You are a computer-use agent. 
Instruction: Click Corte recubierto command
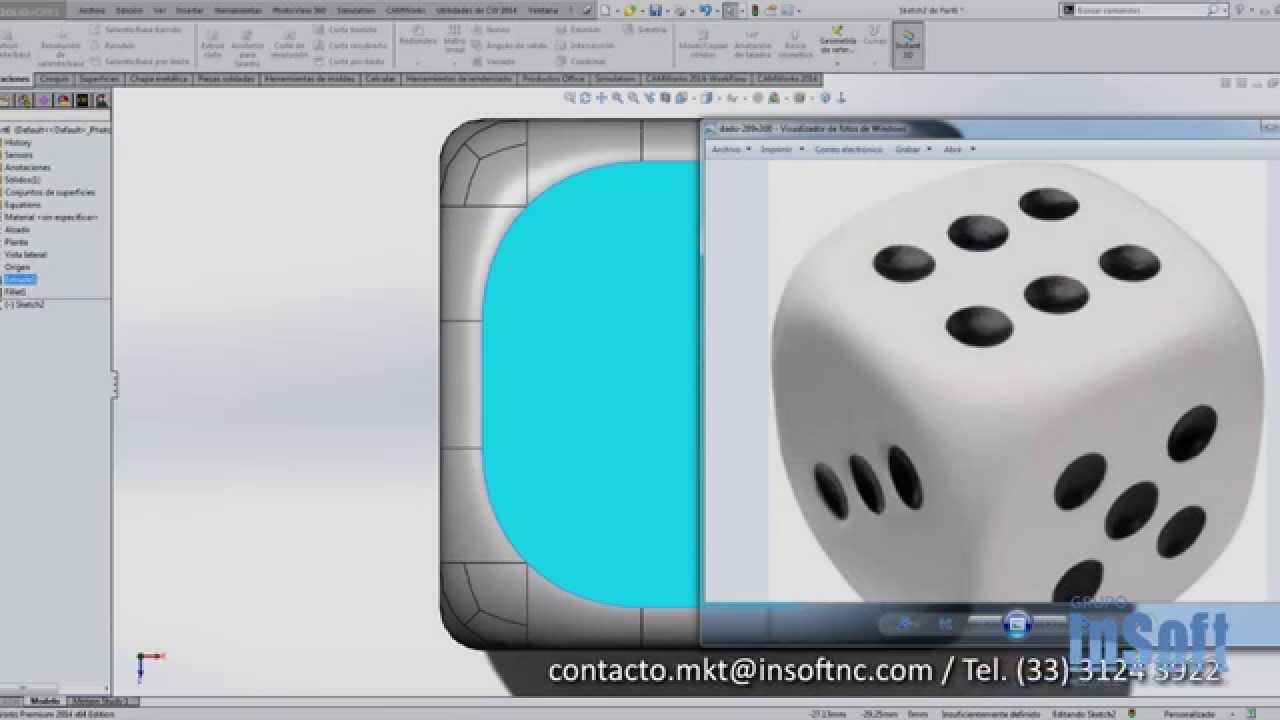[350, 46]
